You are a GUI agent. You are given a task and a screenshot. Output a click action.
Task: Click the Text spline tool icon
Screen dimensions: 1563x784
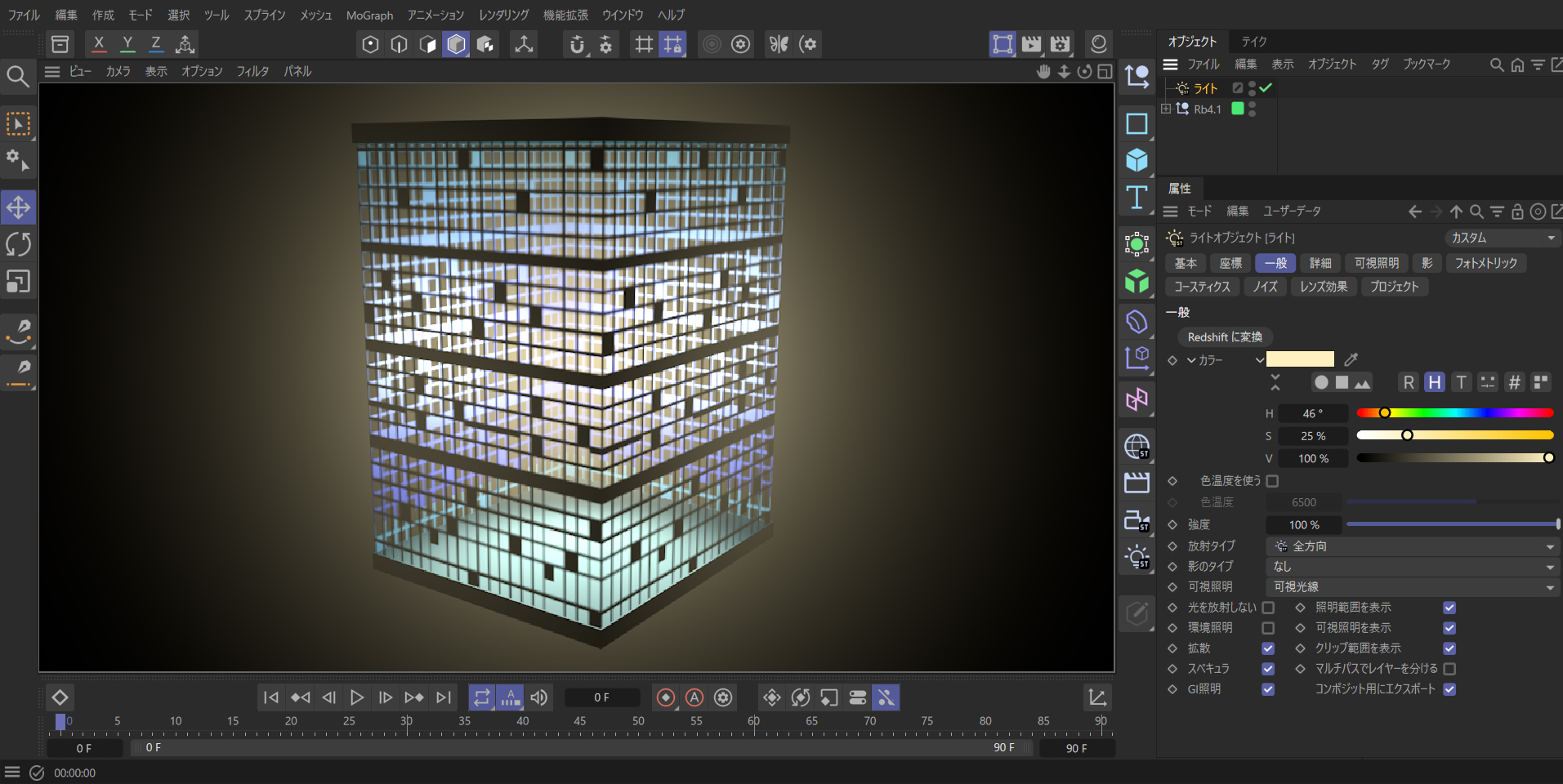[1137, 198]
